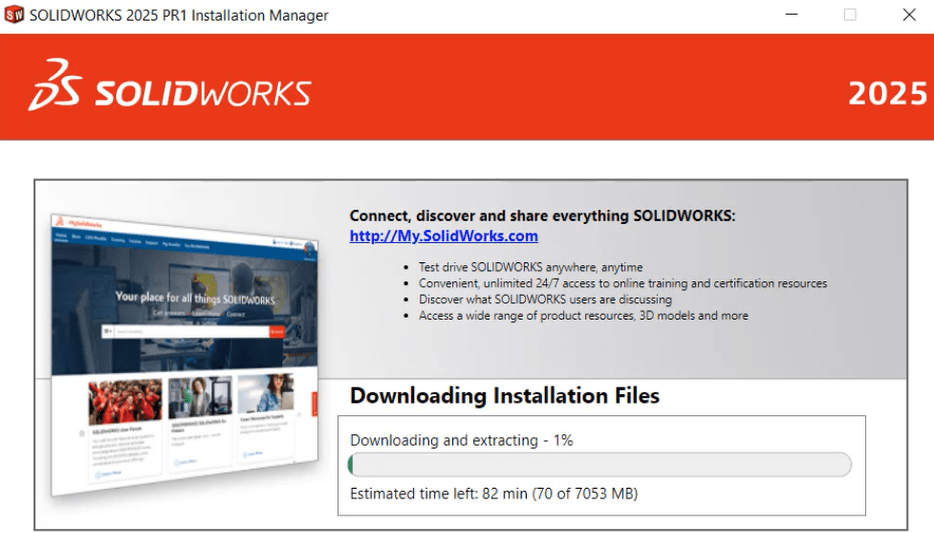Image resolution: width=934 pixels, height=533 pixels.
Task: Click the MySolidWorks logo in preview image
Action: tap(77, 222)
